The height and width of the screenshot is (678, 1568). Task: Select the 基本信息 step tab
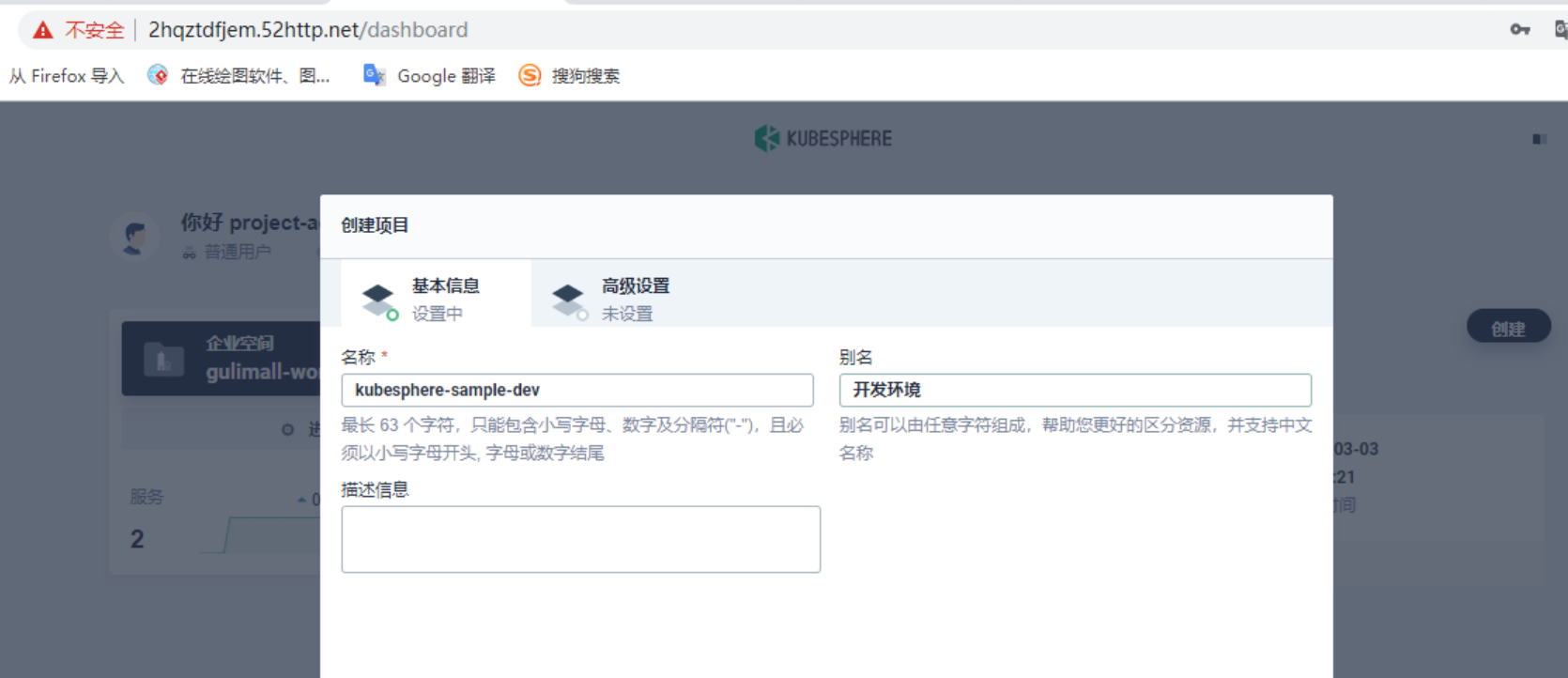point(437,294)
